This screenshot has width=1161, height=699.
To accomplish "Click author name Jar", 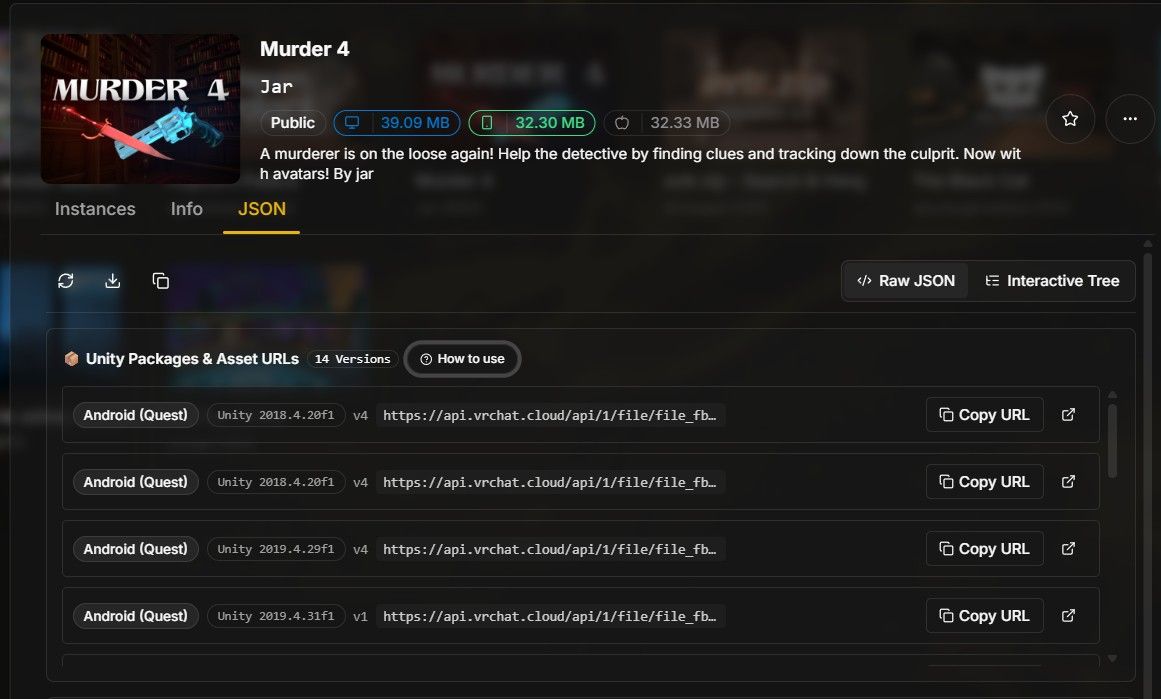I will click(276, 87).
